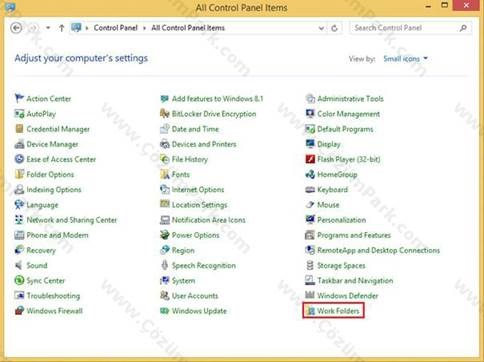Open the Sync Center green icon
484x362 pixels.
coord(19,280)
